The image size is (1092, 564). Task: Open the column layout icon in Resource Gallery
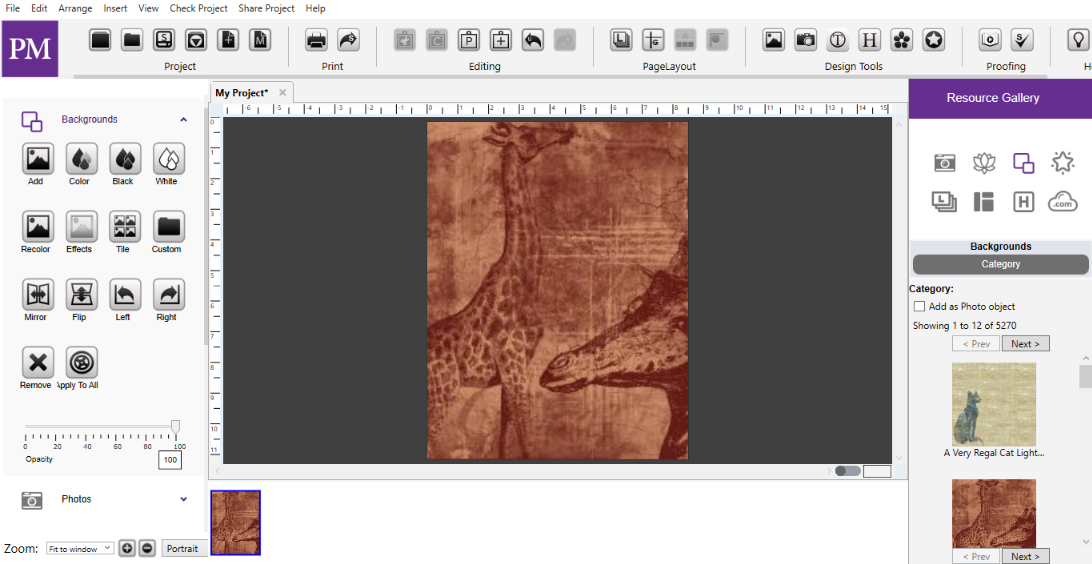pyautogui.click(x=984, y=202)
